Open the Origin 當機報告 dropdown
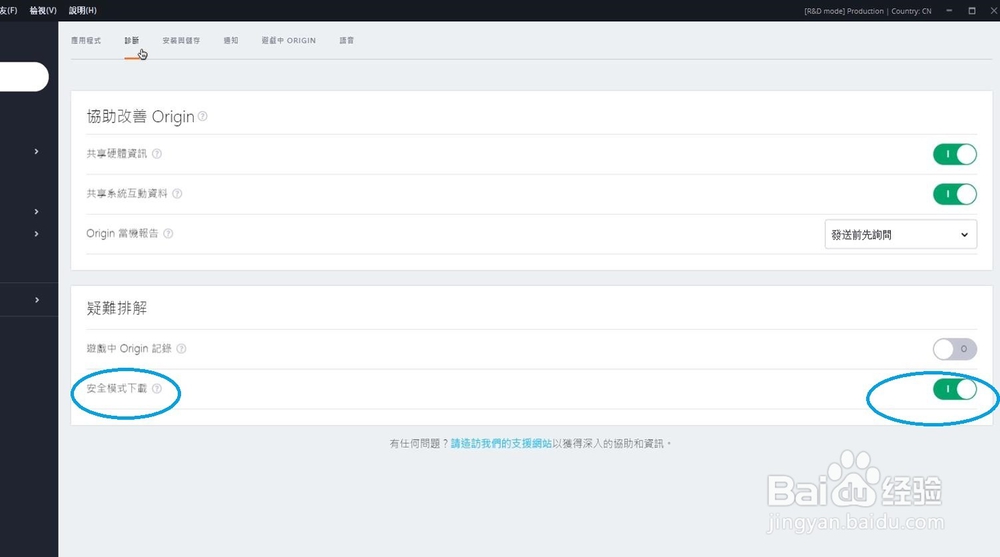Image resolution: width=1000 pixels, height=557 pixels. 901,235
